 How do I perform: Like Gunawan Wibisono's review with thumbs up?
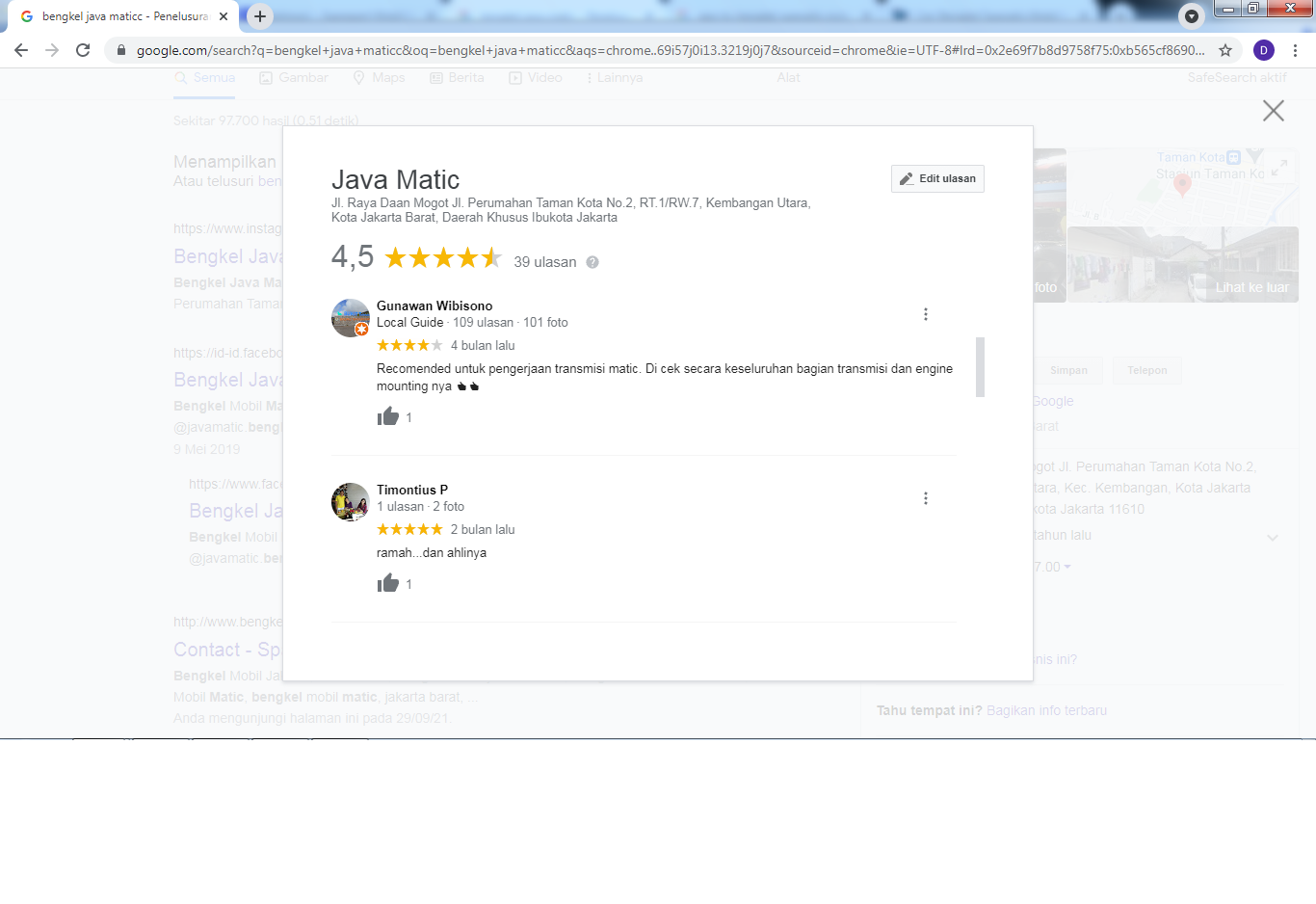click(x=388, y=416)
